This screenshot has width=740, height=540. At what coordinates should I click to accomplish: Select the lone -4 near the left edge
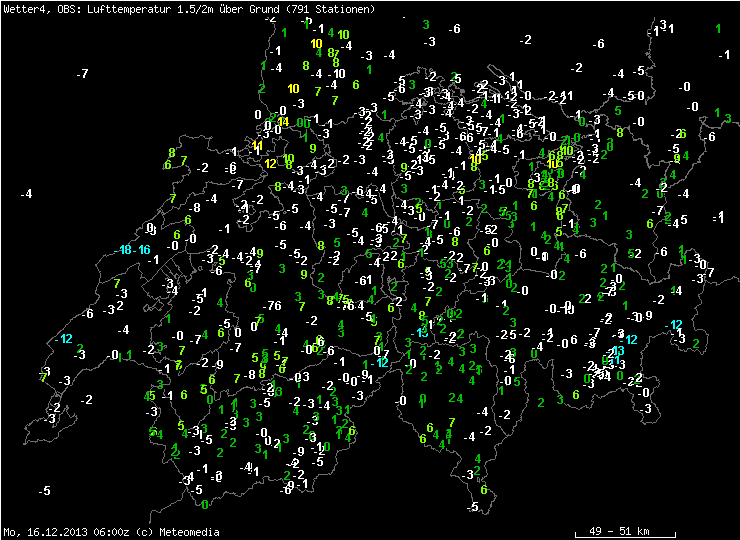coord(27,194)
